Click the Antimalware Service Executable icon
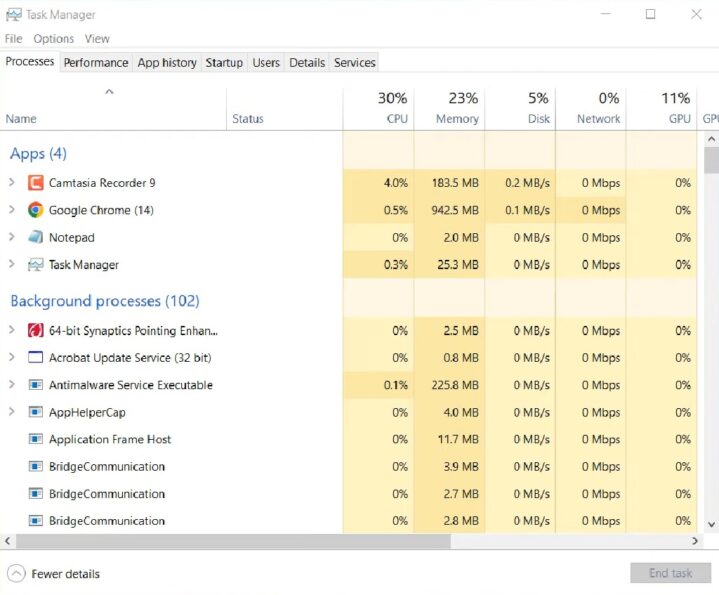This screenshot has height=595, width=719. (35, 385)
